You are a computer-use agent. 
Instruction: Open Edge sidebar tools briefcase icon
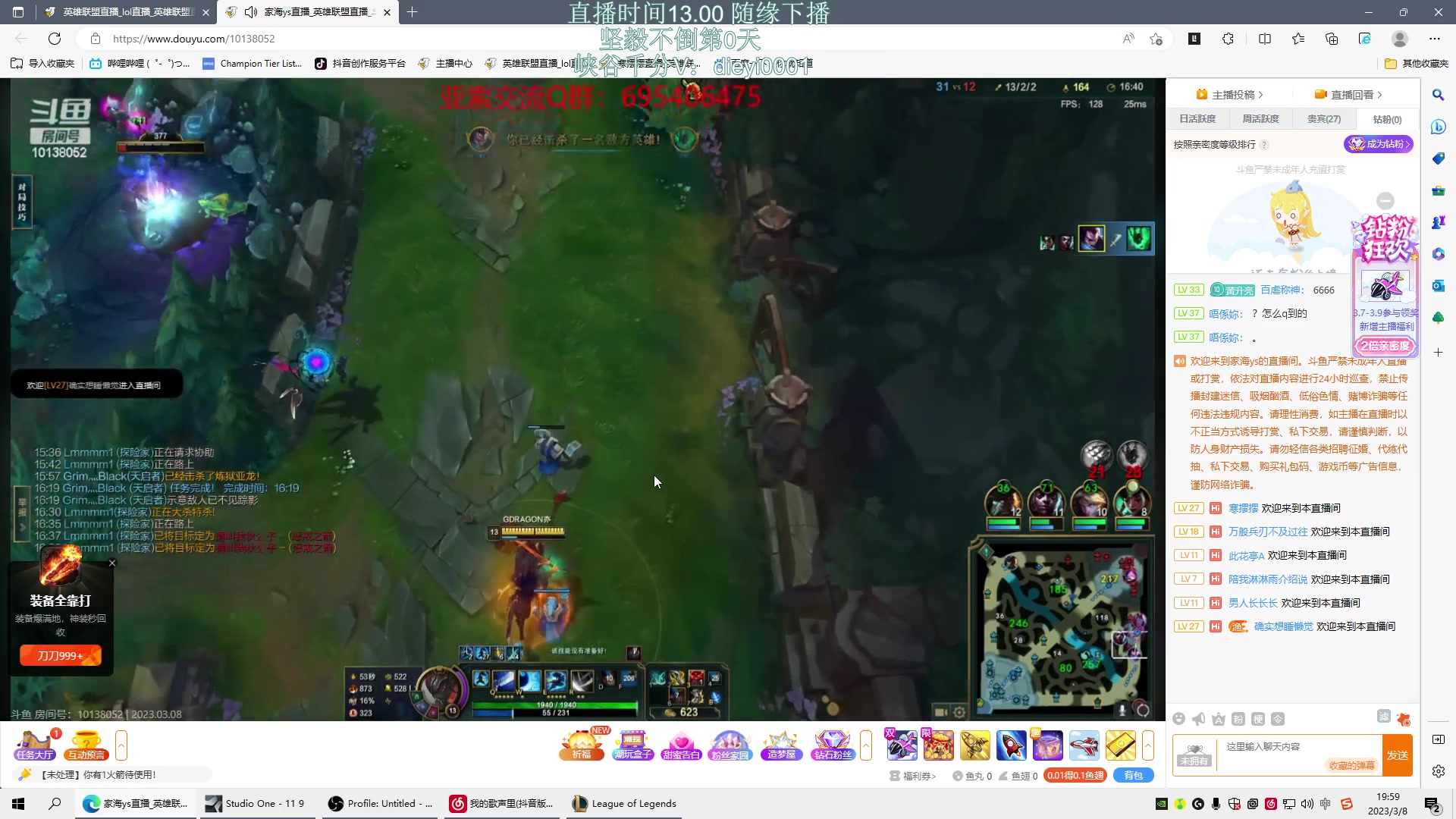(1438, 190)
